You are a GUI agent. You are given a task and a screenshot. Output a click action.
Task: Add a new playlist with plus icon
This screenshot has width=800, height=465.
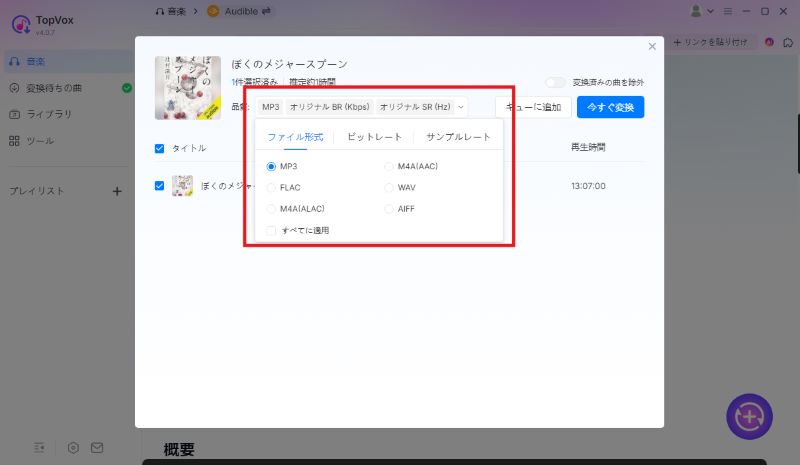coord(117,191)
